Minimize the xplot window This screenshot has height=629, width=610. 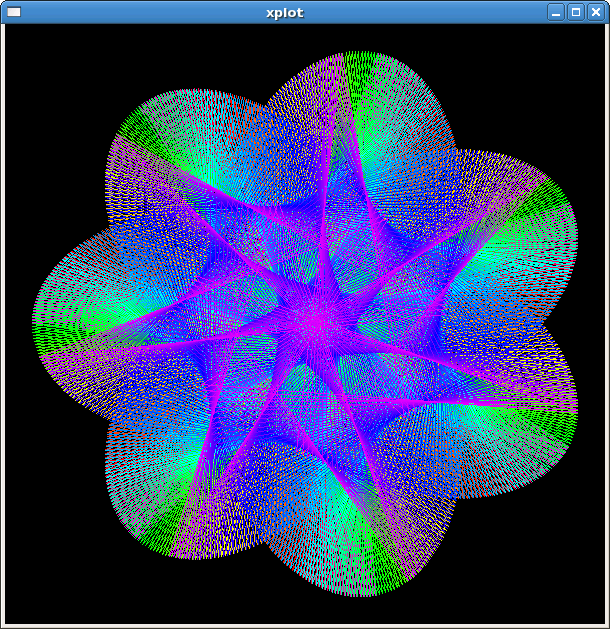click(x=556, y=12)
